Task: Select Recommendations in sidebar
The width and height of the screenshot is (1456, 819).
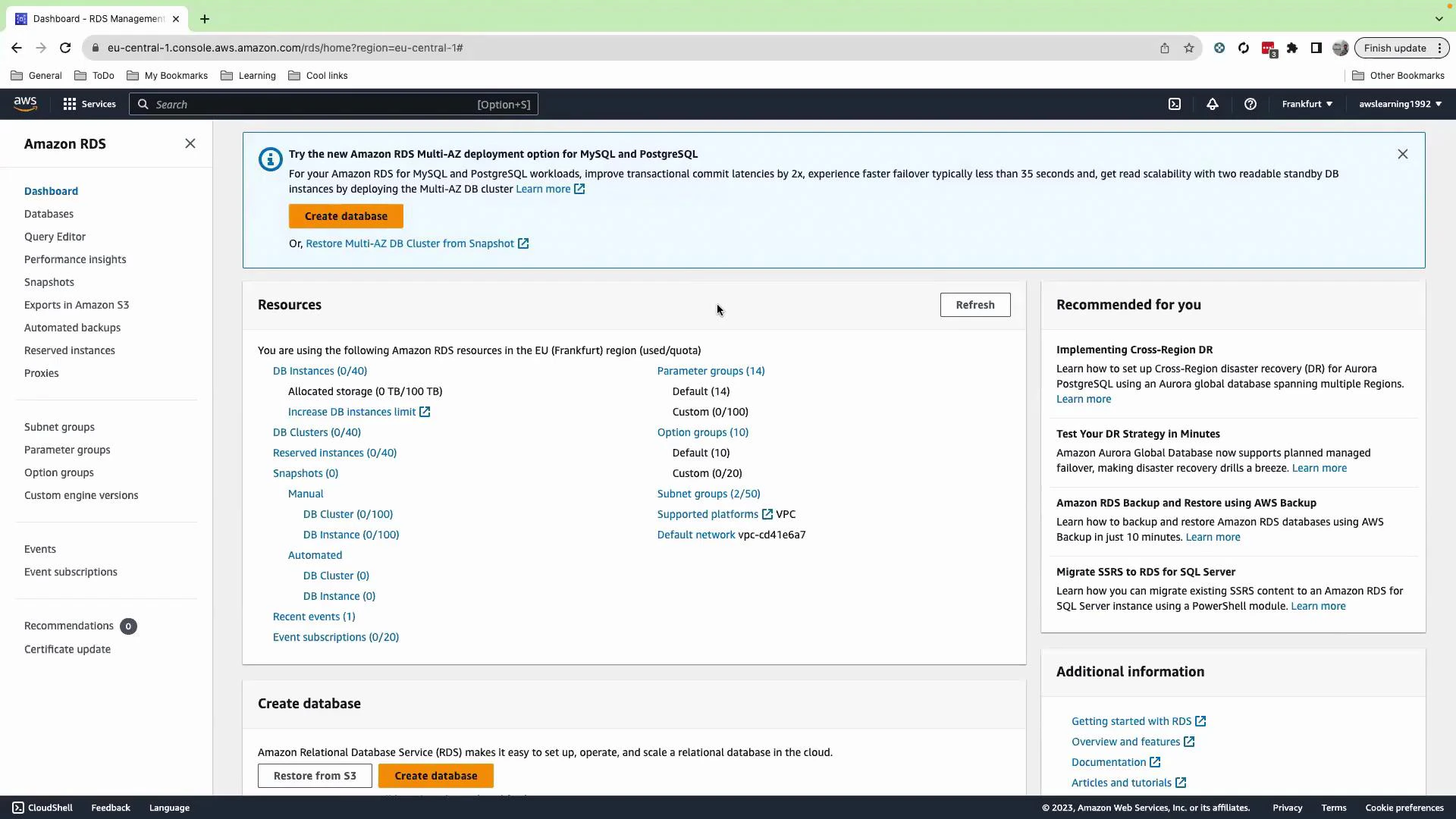Action: (69, 626)
